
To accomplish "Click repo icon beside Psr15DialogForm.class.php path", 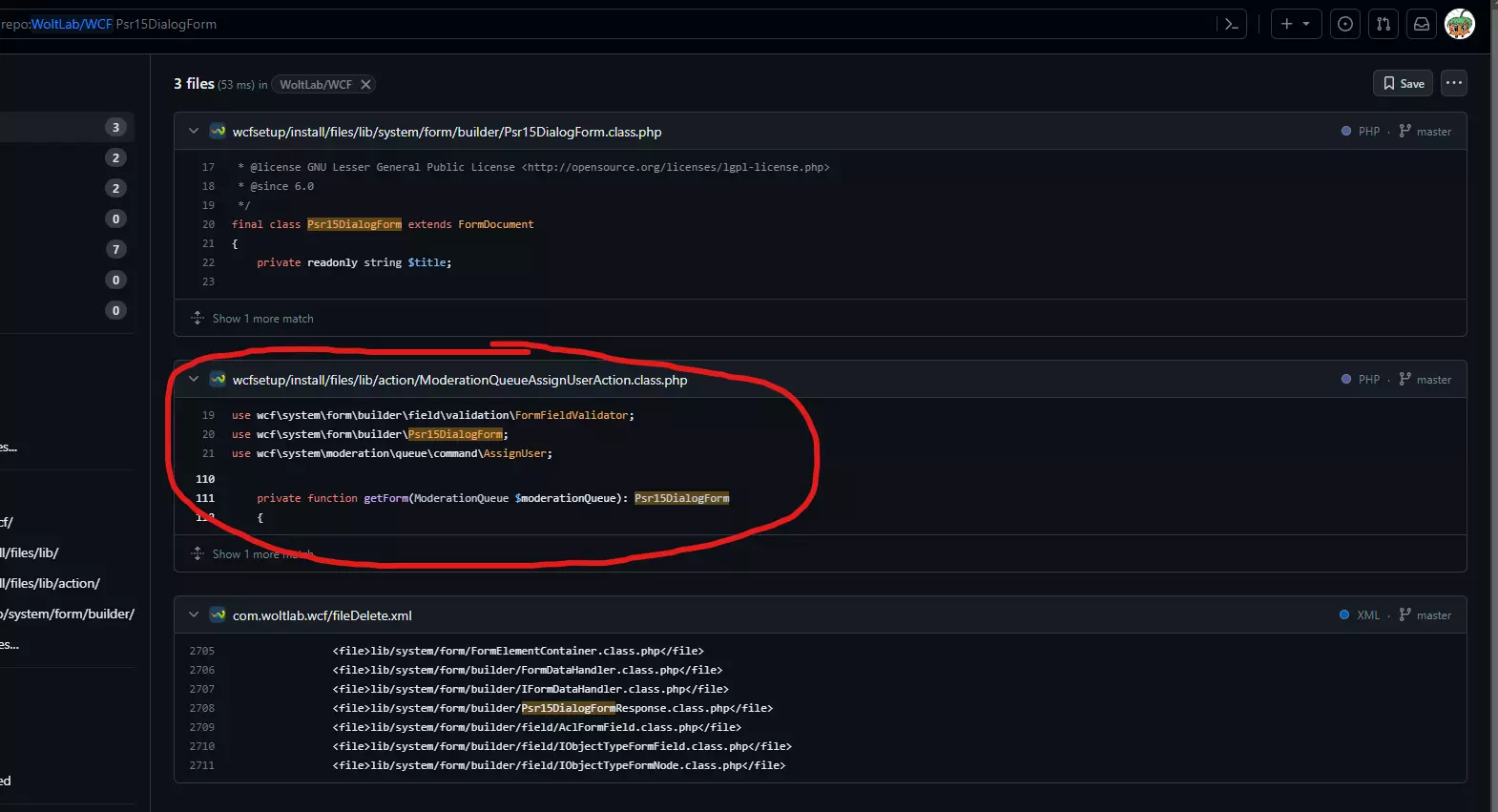I will point(218,131).
